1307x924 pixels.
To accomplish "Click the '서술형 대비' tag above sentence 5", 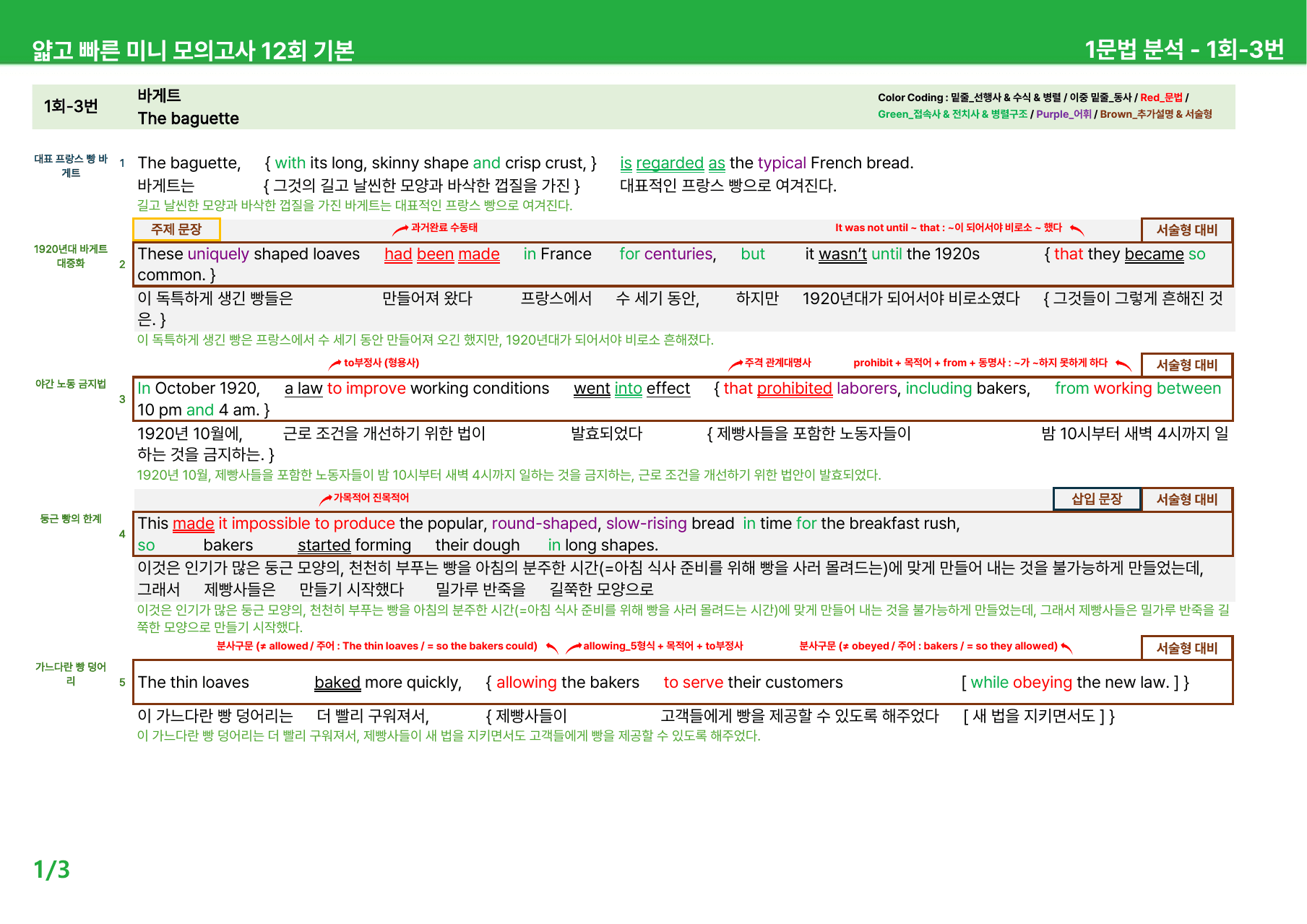I will tap(1187, 648).
